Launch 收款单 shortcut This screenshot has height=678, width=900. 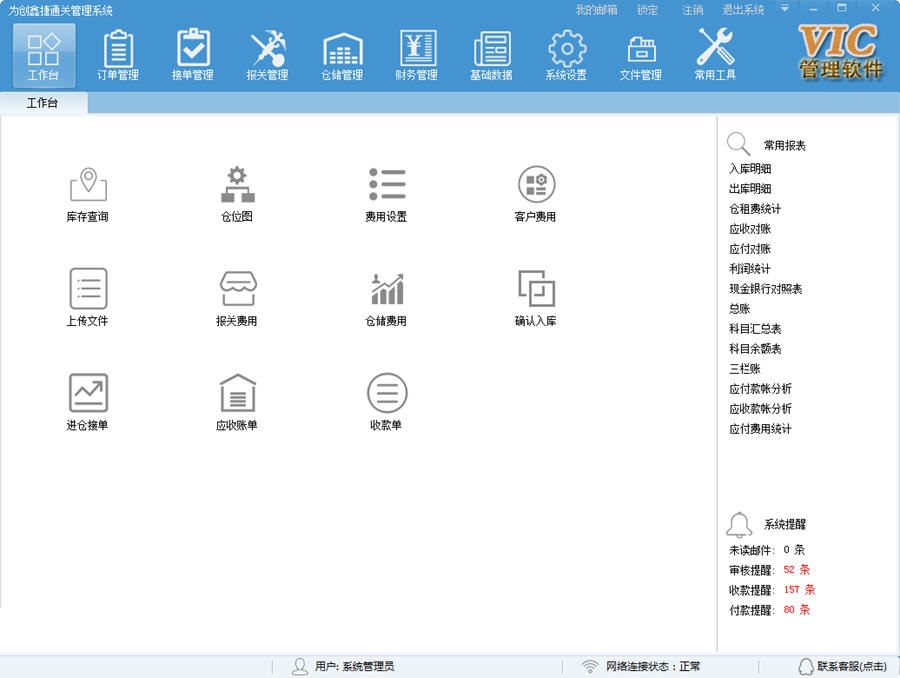(x=386, y=402)
